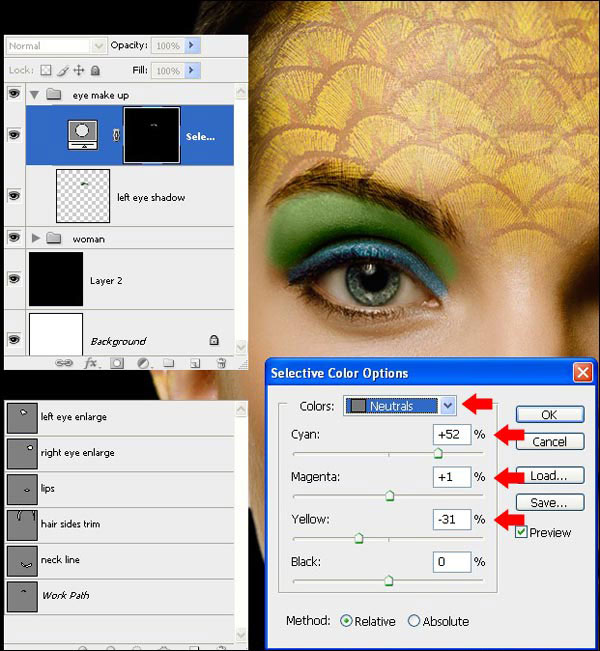600x651 pixels.
Task: Enable the lock position icon
Action: click(x=78, y=71)
